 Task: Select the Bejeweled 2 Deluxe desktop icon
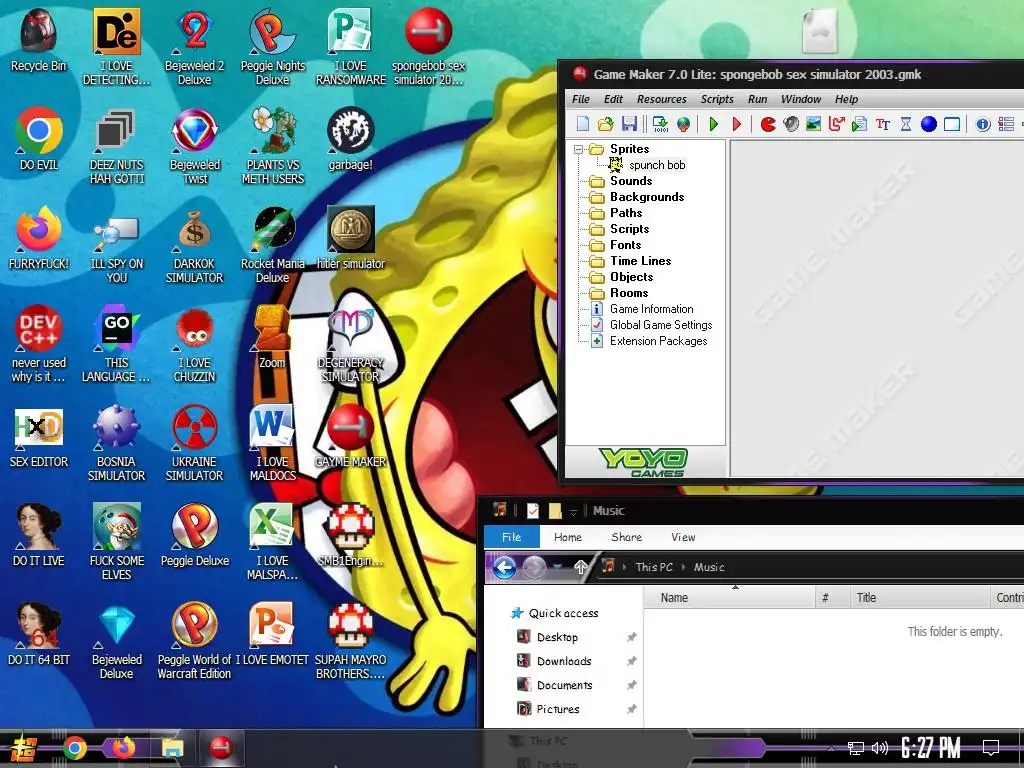click(195, 46)
